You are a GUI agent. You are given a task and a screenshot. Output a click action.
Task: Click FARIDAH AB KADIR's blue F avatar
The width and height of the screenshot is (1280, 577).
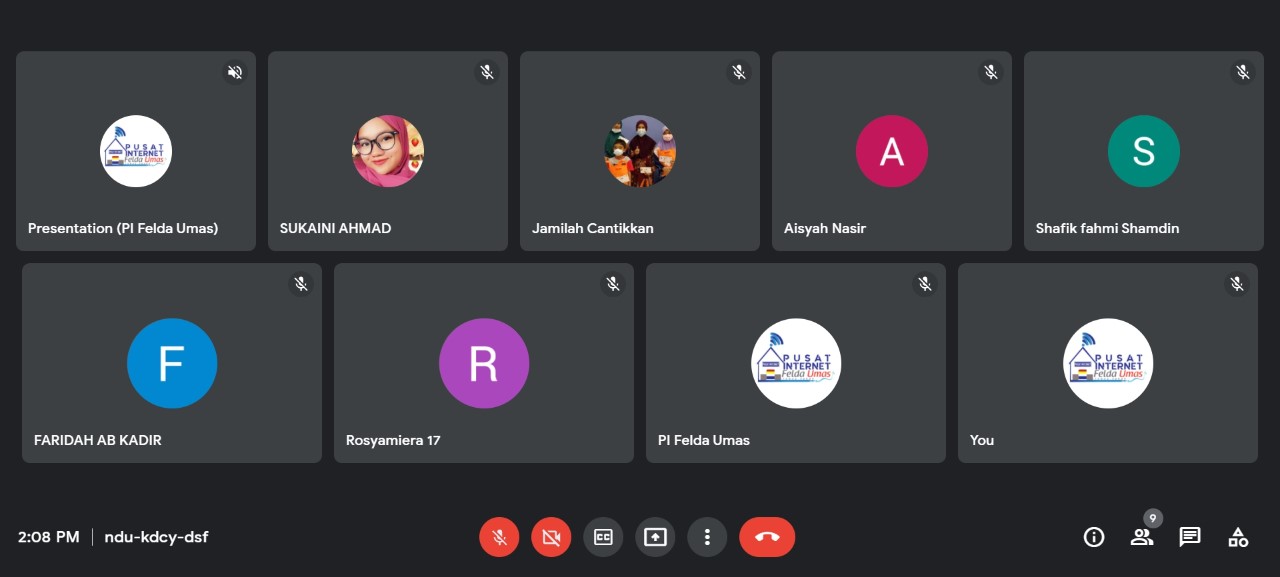tap(172, 363)
